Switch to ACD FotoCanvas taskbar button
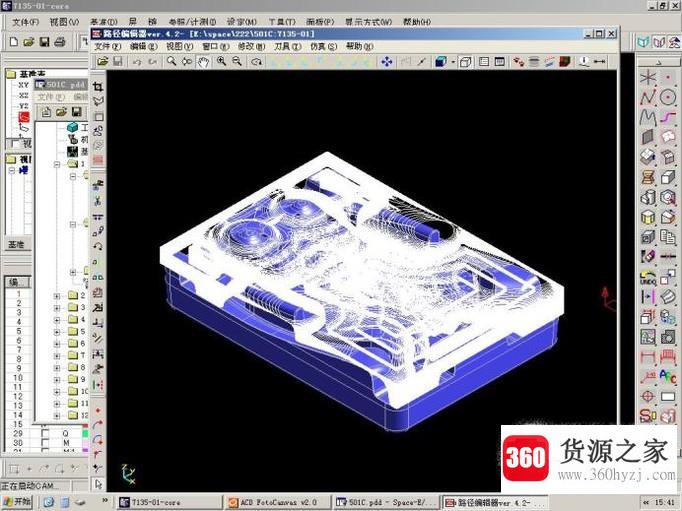The height and width of the screenshot is (511, 682). point(278,502)
